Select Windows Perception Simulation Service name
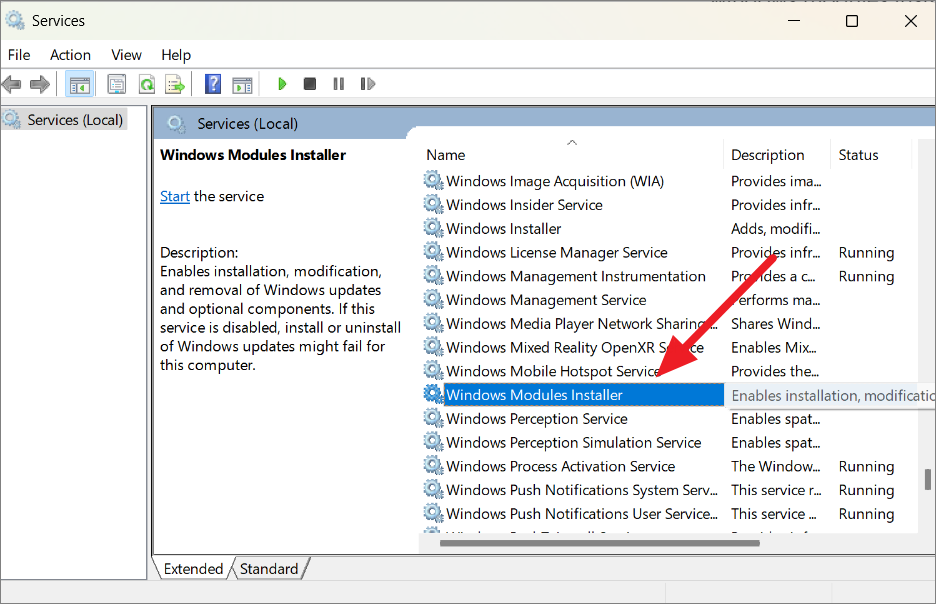The image size is (936, 604). coord(574,442)
